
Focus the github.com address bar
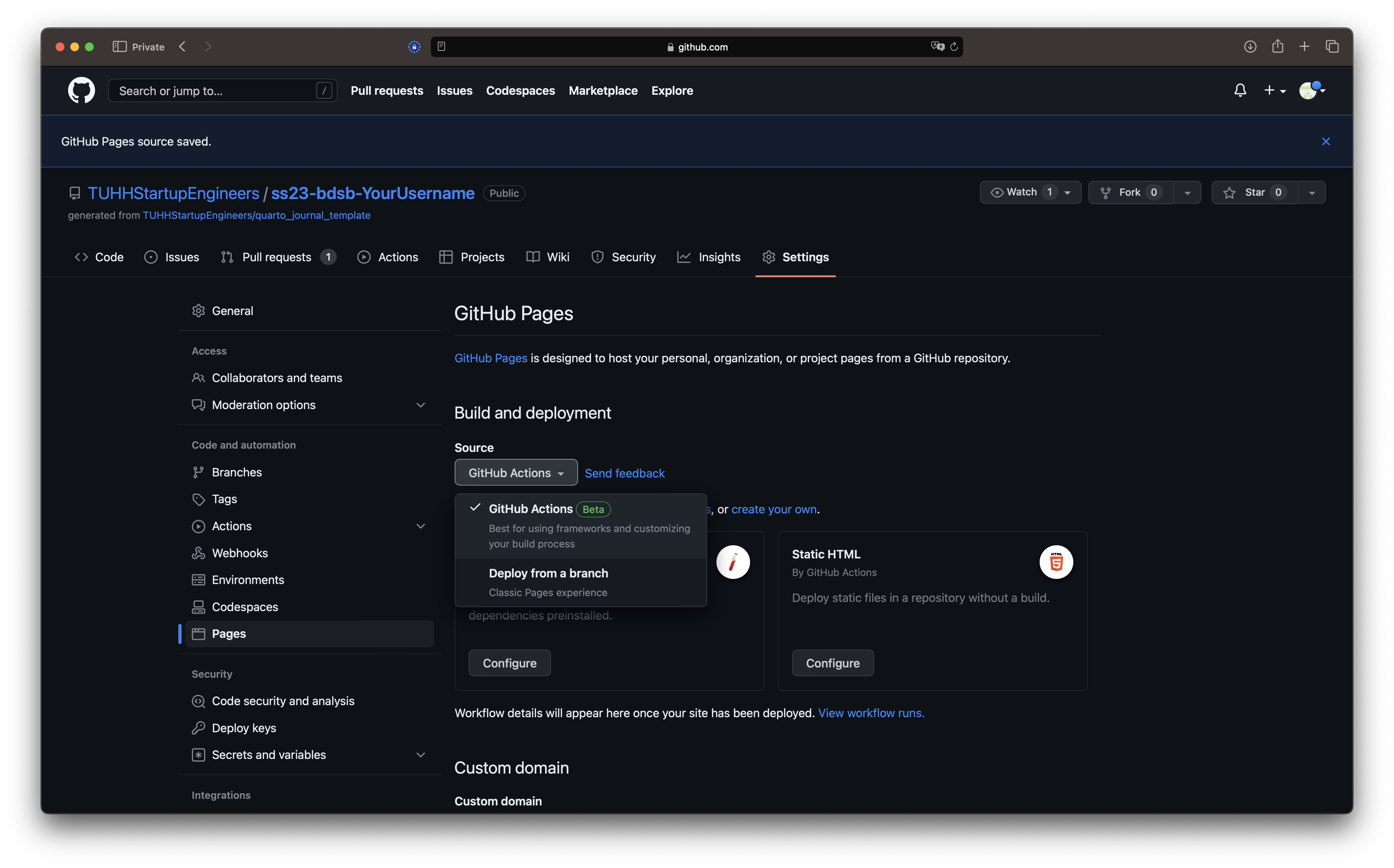point(696,46)
